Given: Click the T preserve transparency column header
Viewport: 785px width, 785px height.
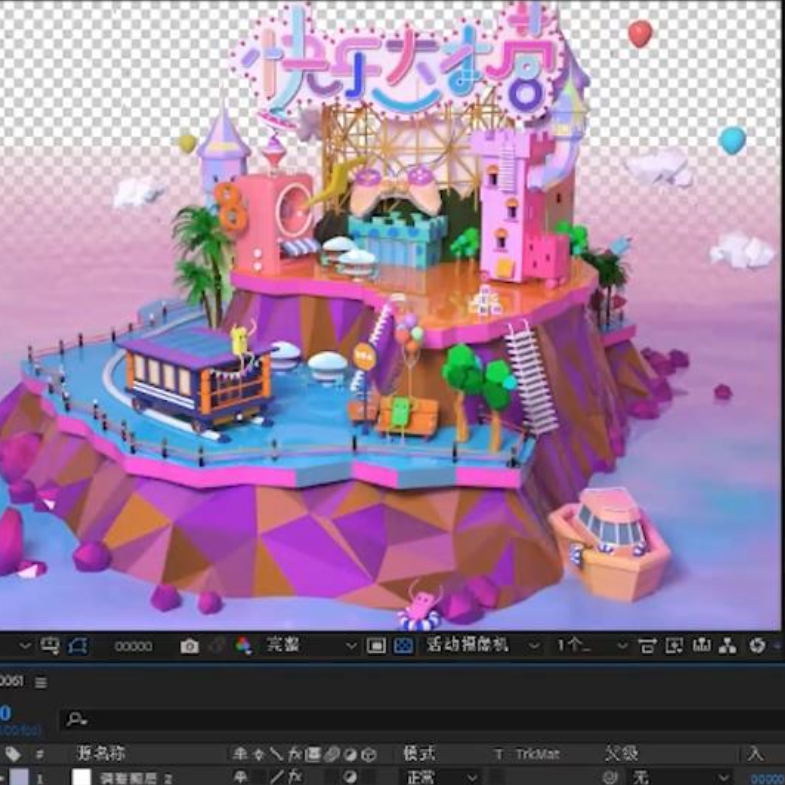Looking at the screenshot, I should pyautogui.click(x=498, y=754).
